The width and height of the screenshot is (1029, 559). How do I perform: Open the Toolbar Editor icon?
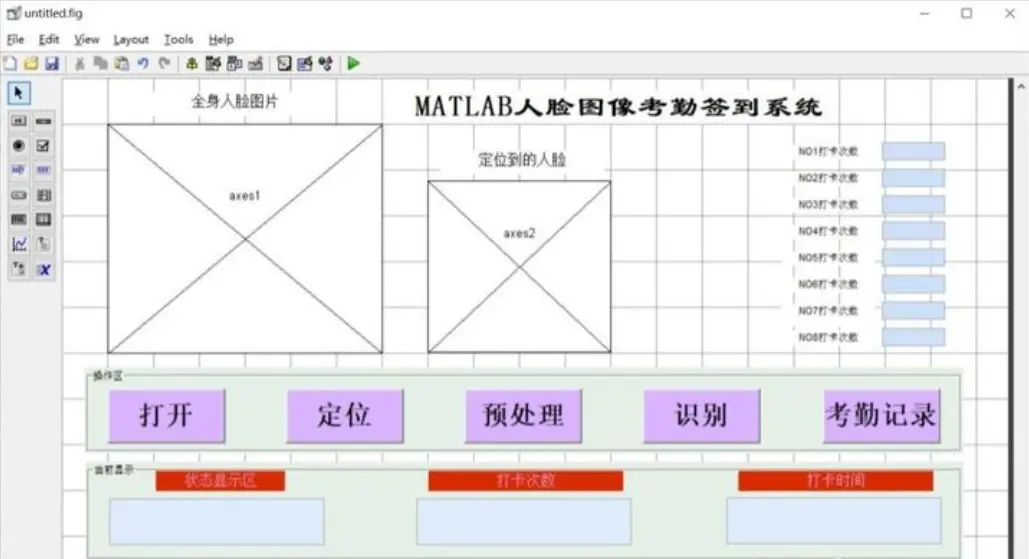[x=256, y=64]
